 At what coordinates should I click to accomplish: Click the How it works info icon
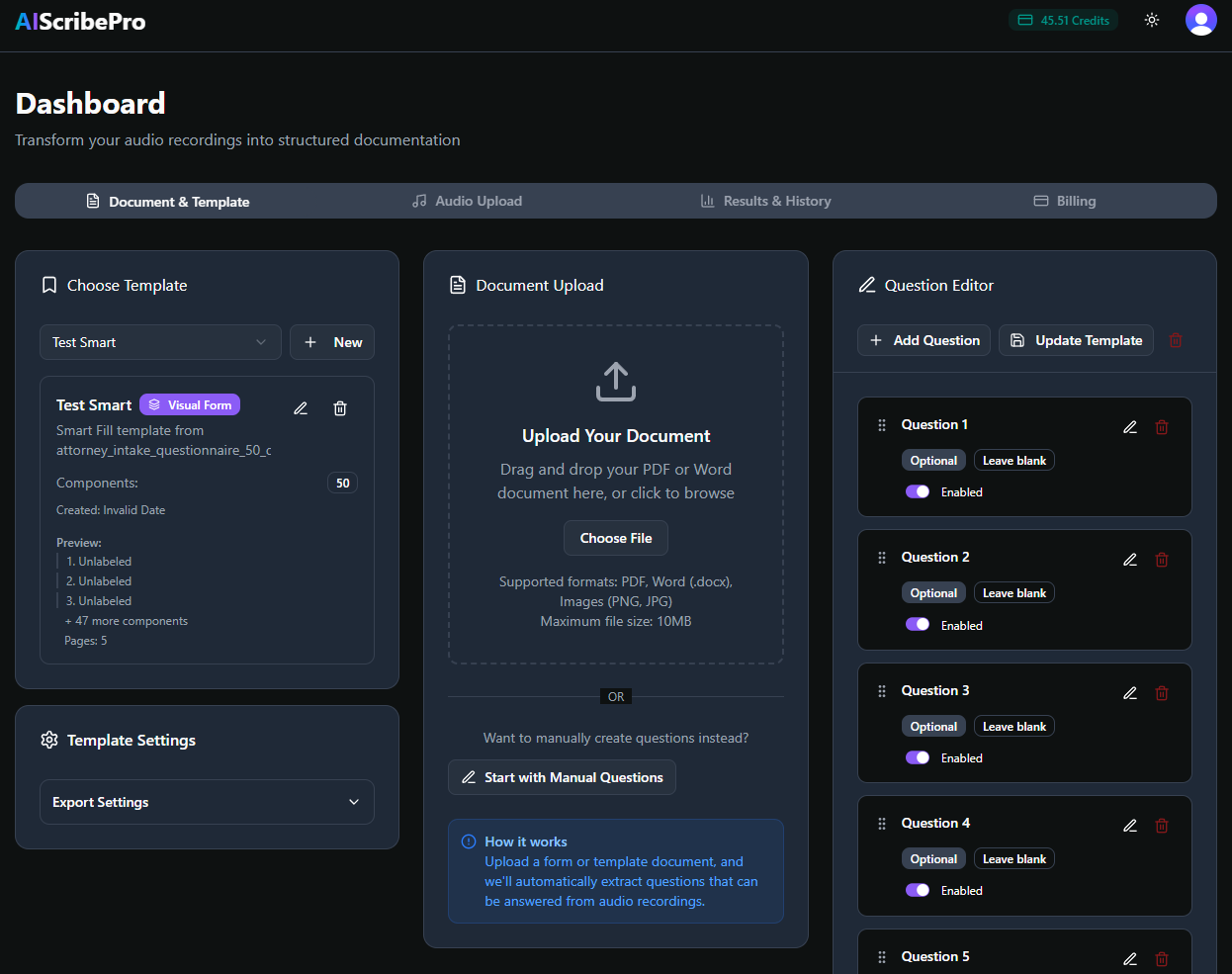[469, 841]
